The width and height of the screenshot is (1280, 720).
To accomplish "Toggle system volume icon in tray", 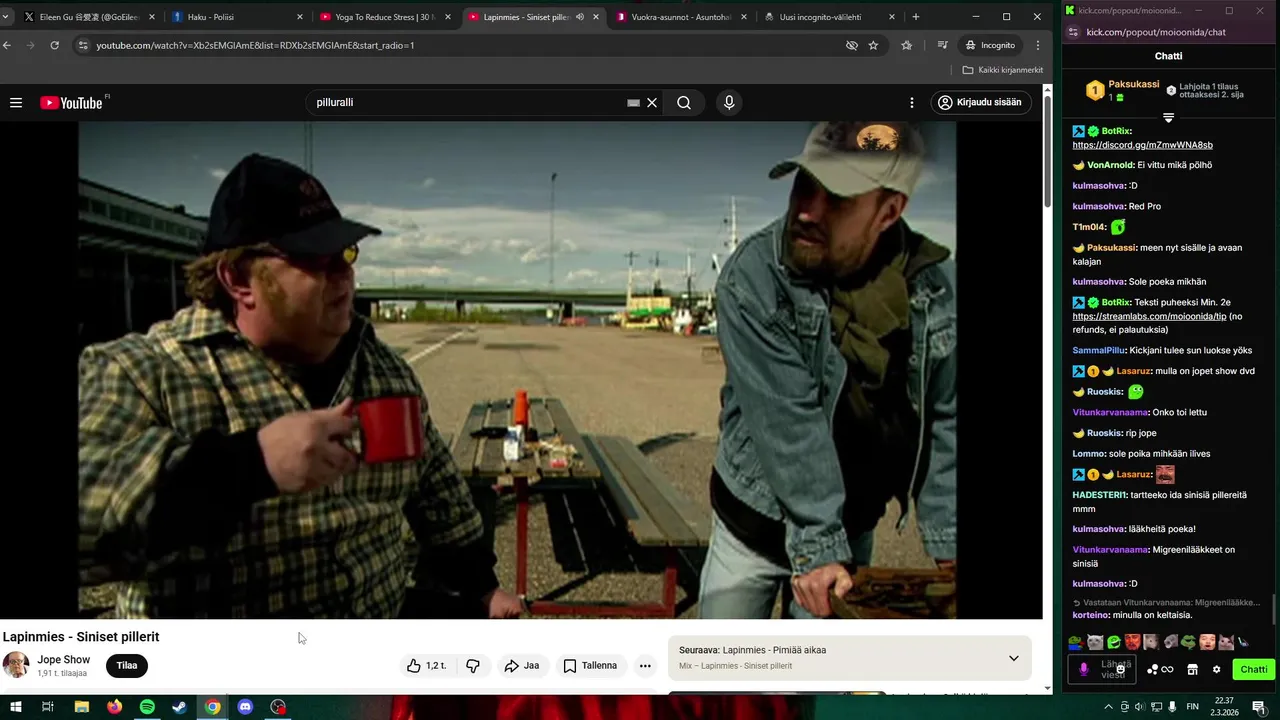I will point(1139,707).
